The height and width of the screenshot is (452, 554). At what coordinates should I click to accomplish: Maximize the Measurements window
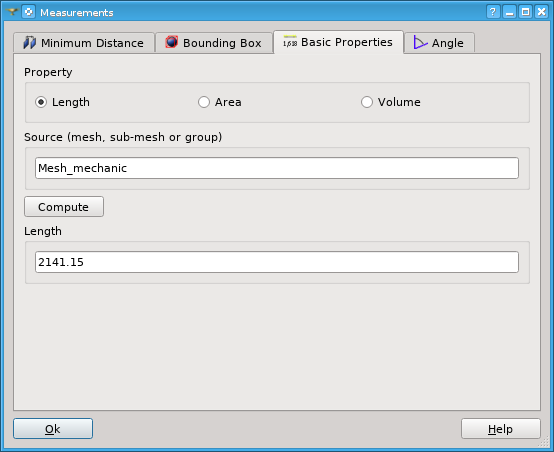525,12
